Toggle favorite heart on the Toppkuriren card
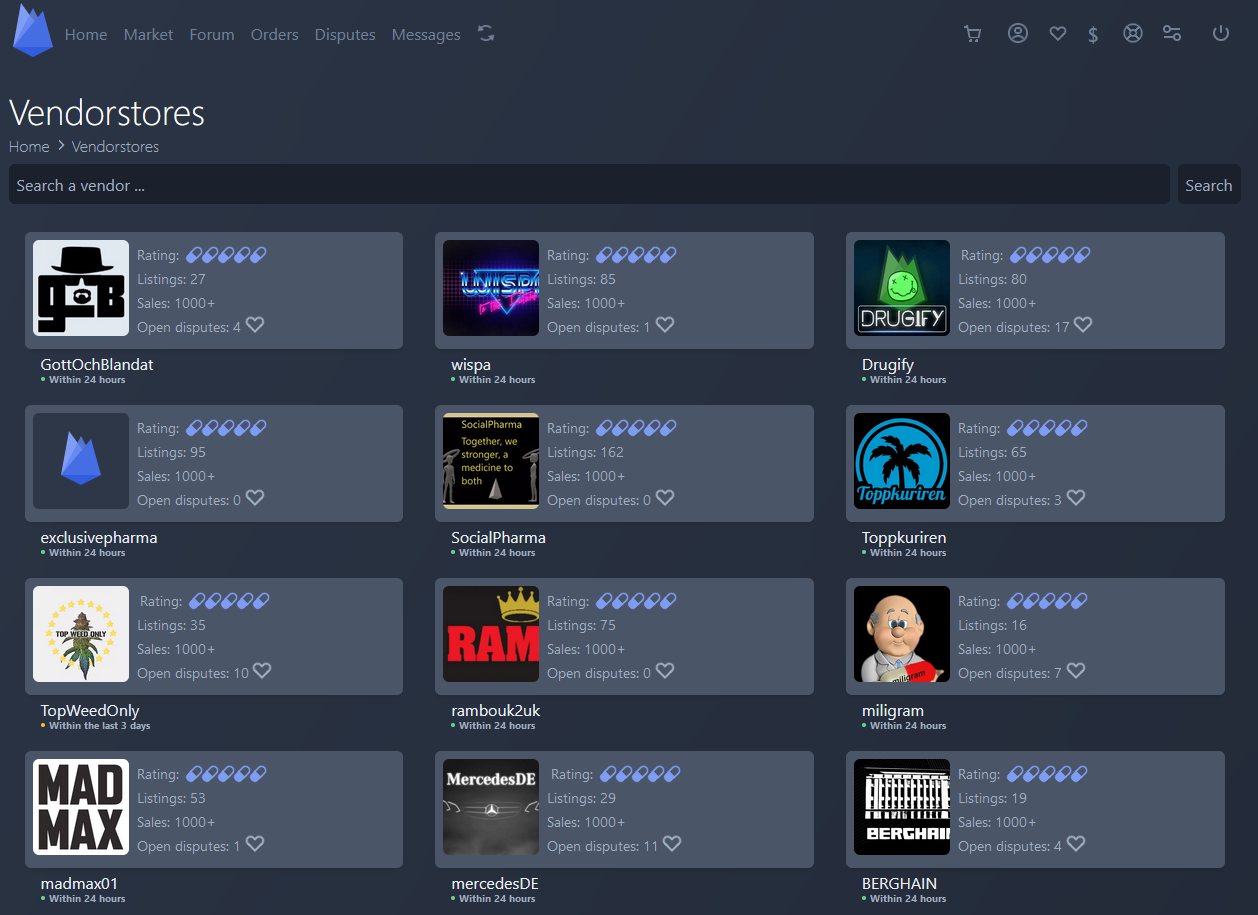 (1076, 498)
